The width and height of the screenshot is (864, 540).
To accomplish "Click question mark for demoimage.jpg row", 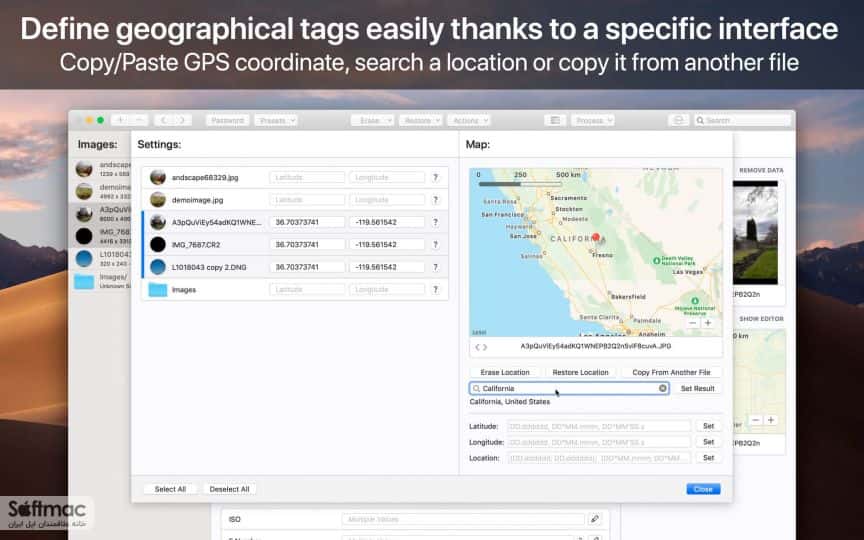I will coord(435,200).
